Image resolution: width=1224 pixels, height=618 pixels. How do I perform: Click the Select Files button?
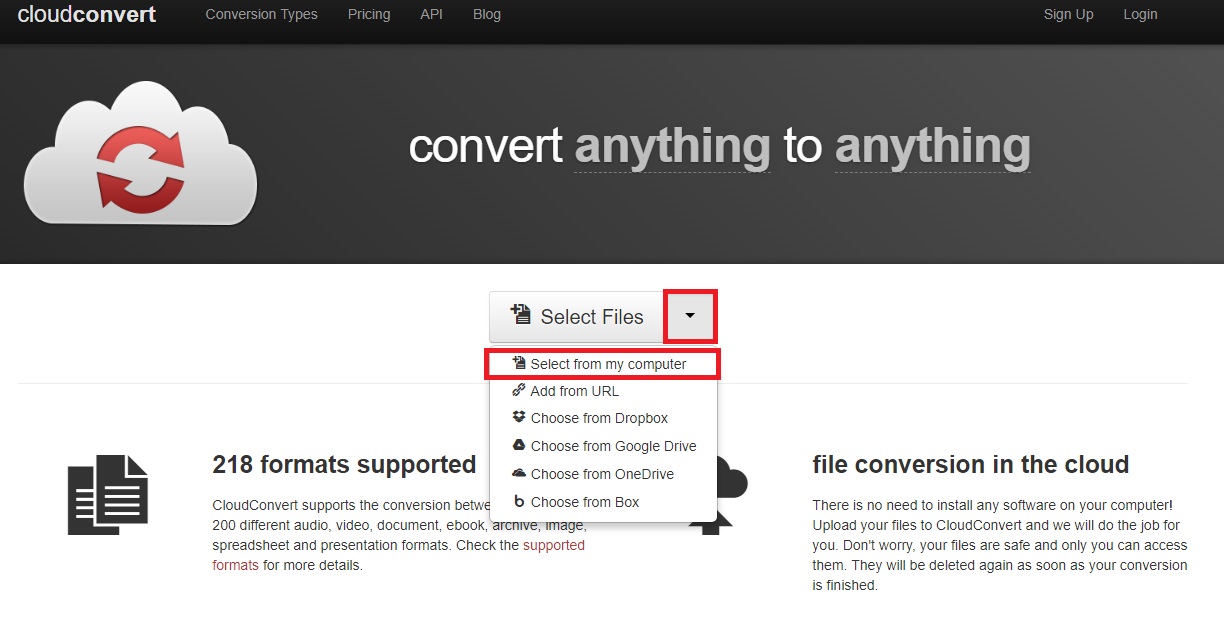point(577,317)
